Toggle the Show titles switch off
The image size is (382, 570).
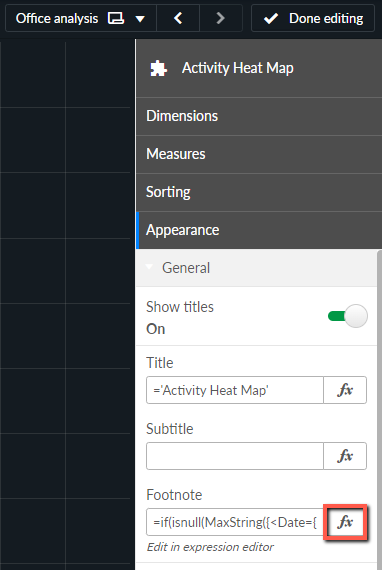(347, 316)
